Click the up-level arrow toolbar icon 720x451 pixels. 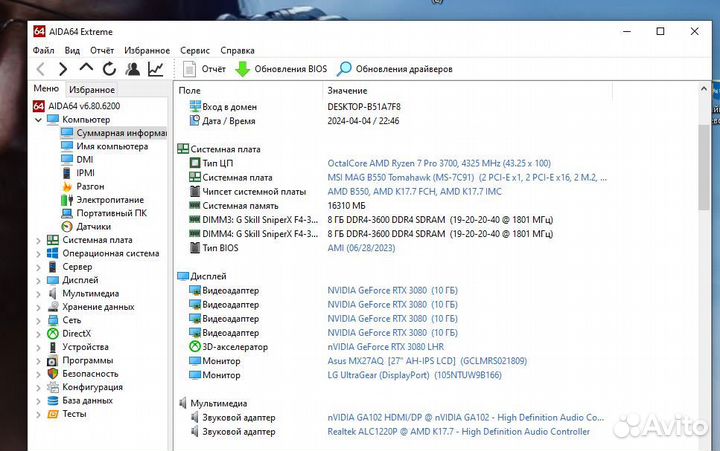(86, 68)
